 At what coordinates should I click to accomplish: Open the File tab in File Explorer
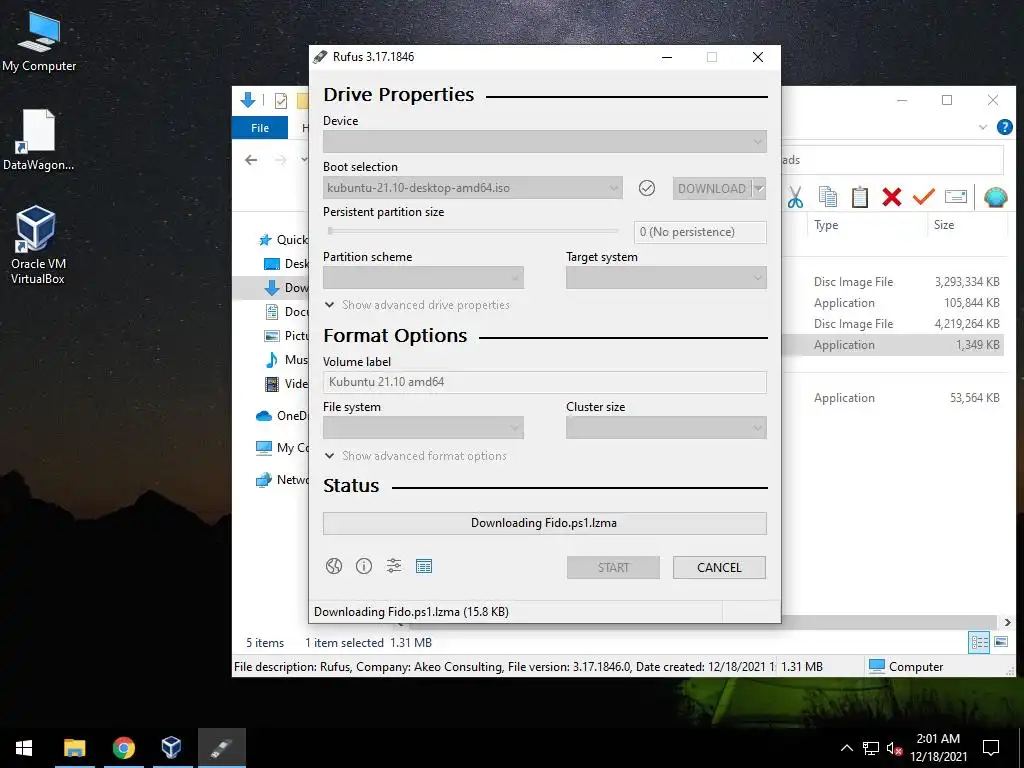pos(260,128)
